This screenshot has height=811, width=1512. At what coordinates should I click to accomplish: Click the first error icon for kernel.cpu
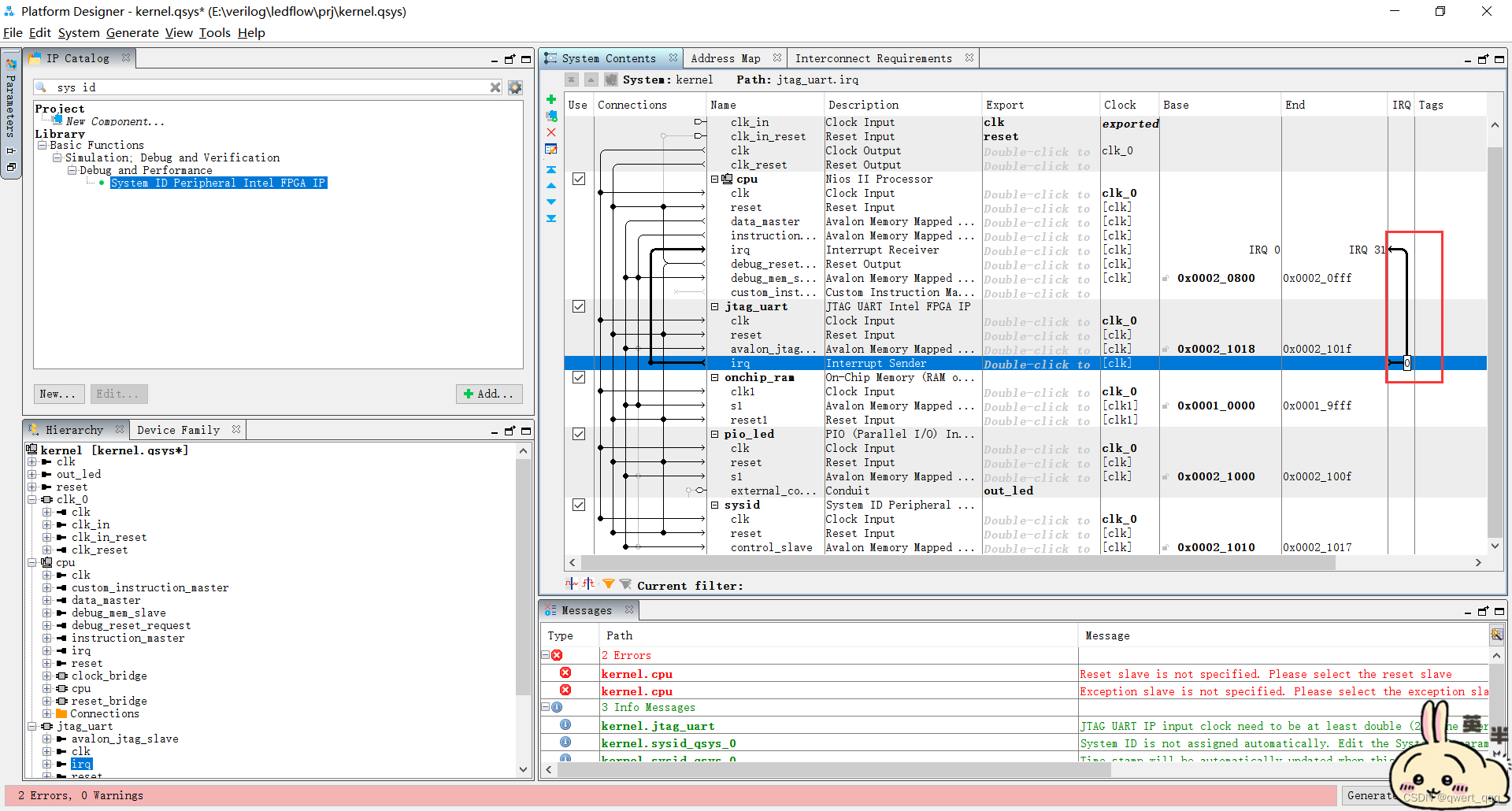(x=565, y=672)
